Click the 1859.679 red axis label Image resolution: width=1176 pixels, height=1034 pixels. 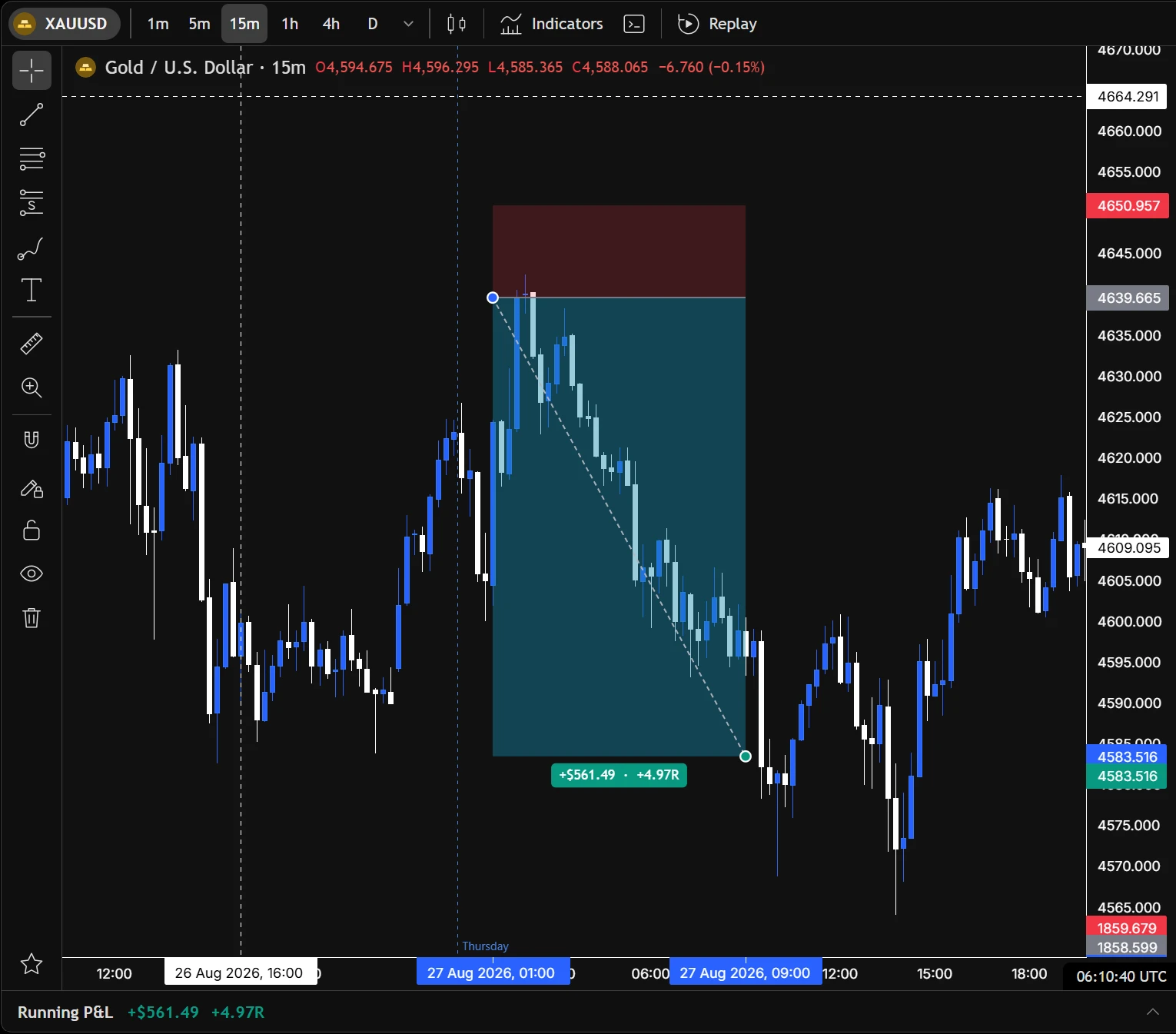pyautogui.click(x=1127, y=928)
